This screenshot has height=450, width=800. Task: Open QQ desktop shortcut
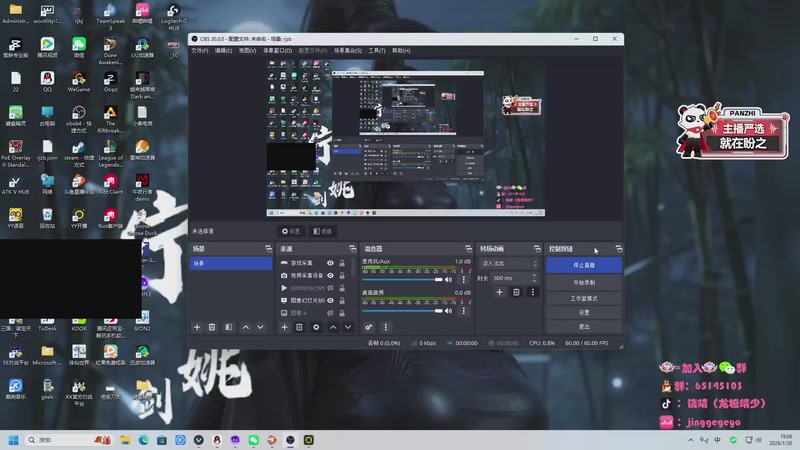tap(47, 82)
